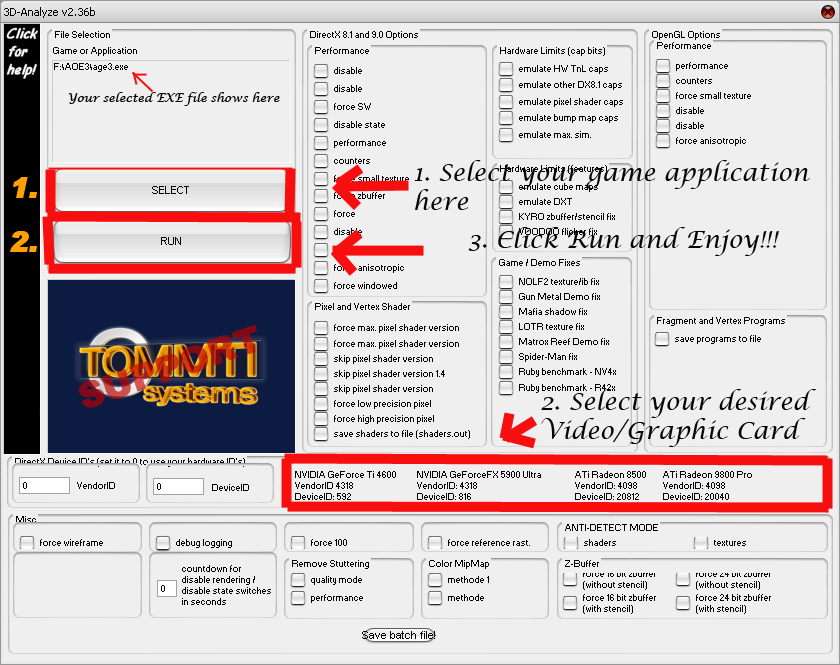This screenshot has width=840, height=665.
Task: Toggle 'emulate max. sim.' checkbox
Action: [x=506, y=135]
